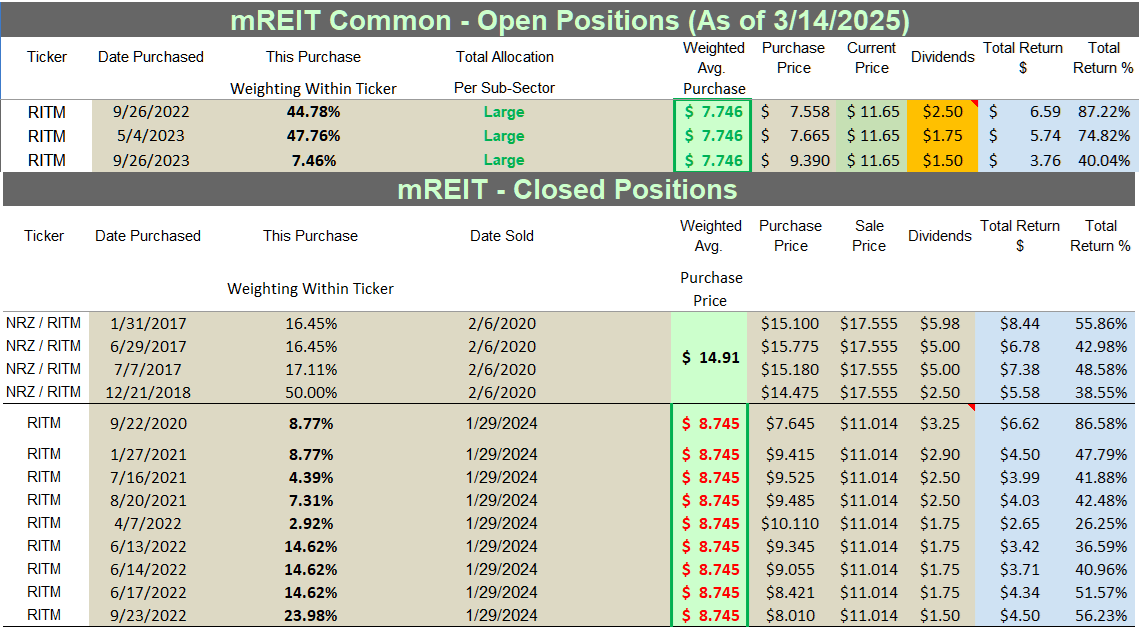Screen dimensions: 1139x629
Task: Click the mREIT Common Open Positions title banner
Action: tap(570, 20)
